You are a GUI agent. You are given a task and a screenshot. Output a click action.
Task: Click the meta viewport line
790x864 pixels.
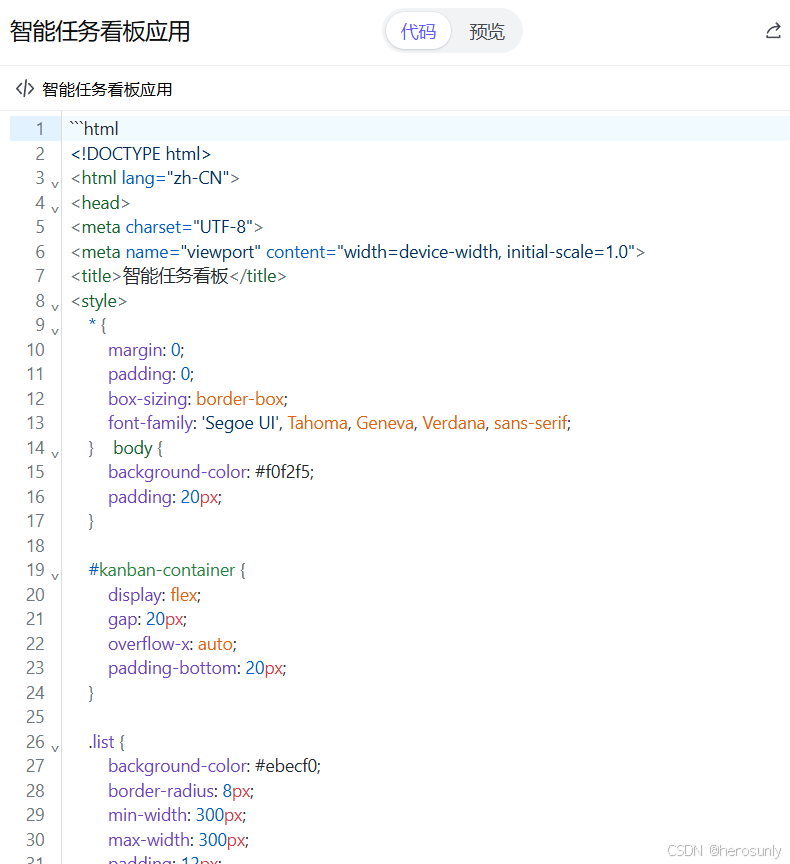point(358,252)
